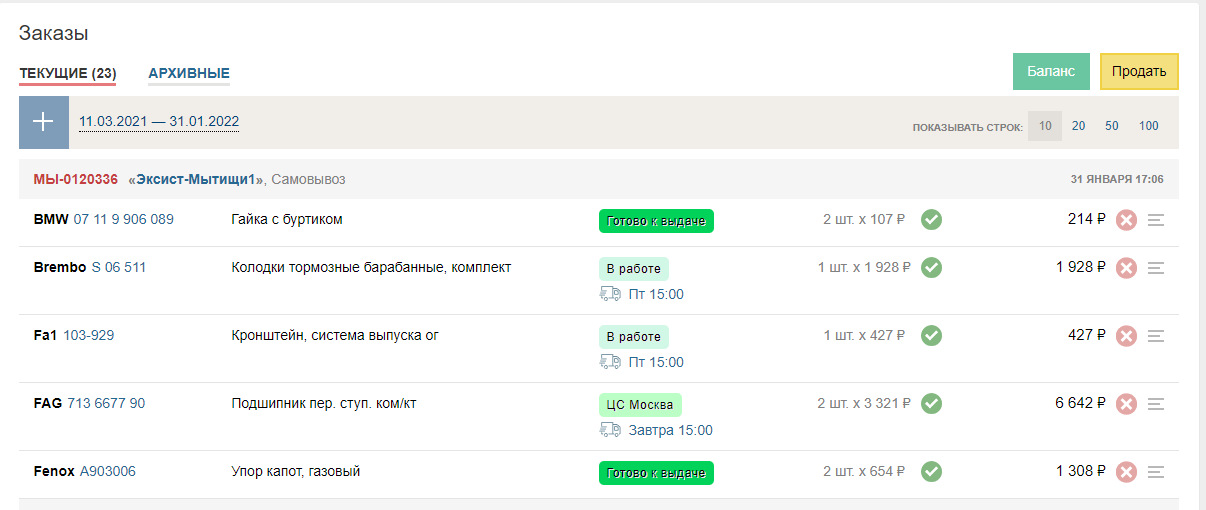This screenshot has width=1206, height=510.
Task: Delete the Fenox A903006 order line
Action: point(1126,472)
